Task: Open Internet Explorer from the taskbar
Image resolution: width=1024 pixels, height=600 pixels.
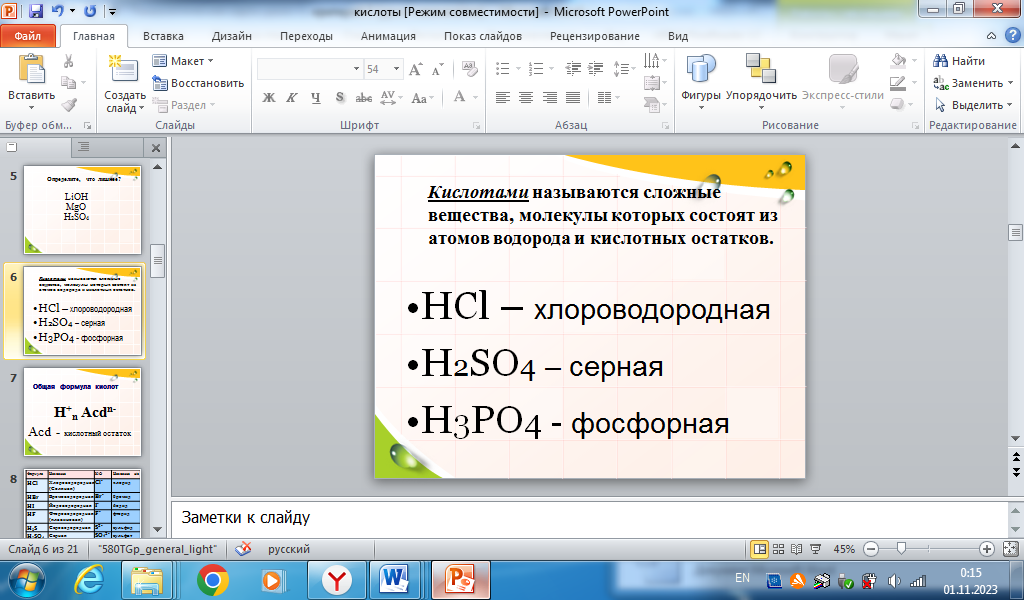Action: (x=89, y=580)
